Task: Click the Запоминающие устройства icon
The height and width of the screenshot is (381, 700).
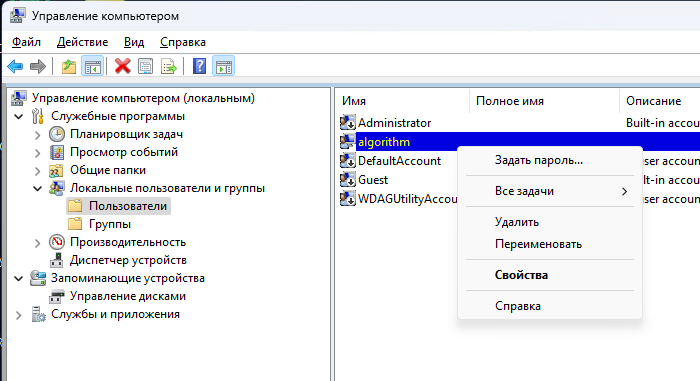Action: [38, 278]
